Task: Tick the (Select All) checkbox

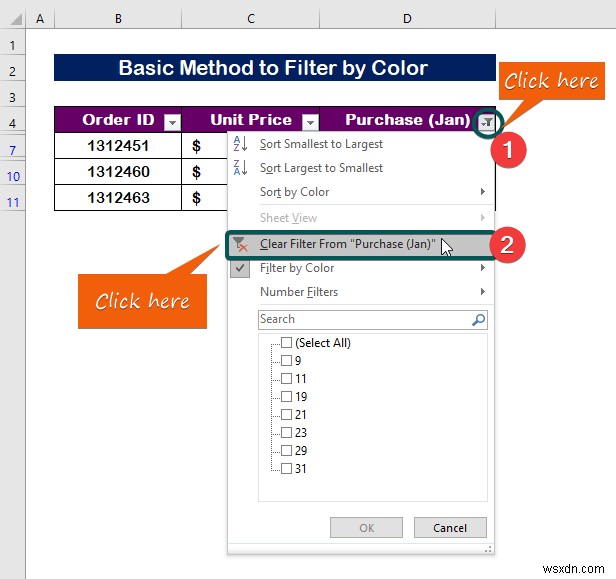Action: [286, 343]
